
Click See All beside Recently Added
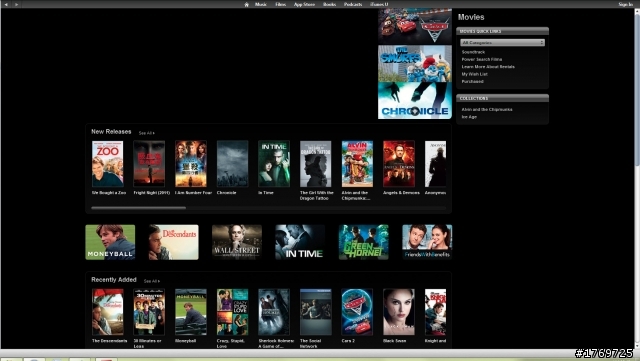point(152,281)
